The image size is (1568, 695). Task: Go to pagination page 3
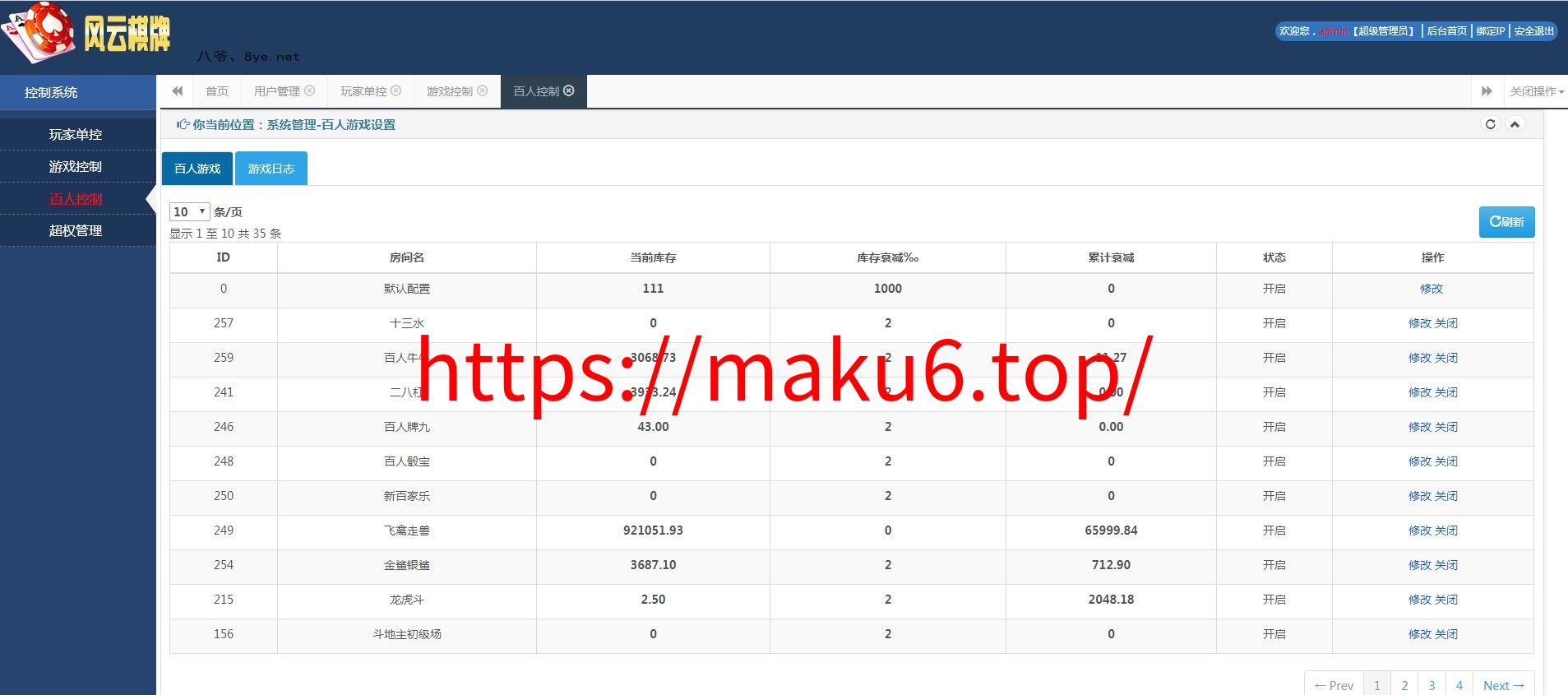click(1432, 685)
